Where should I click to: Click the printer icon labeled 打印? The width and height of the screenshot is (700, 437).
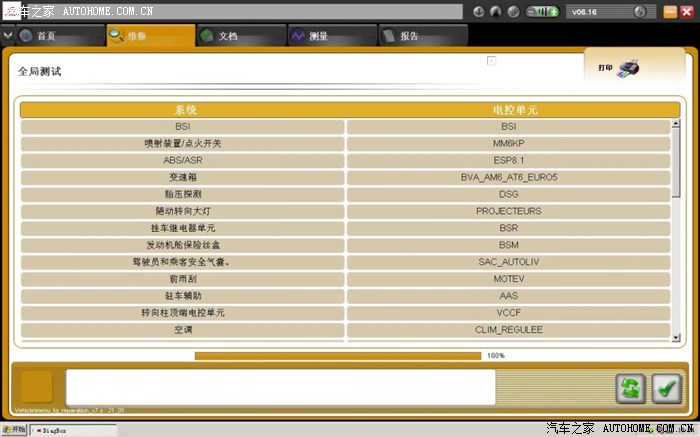pos(627,69)
